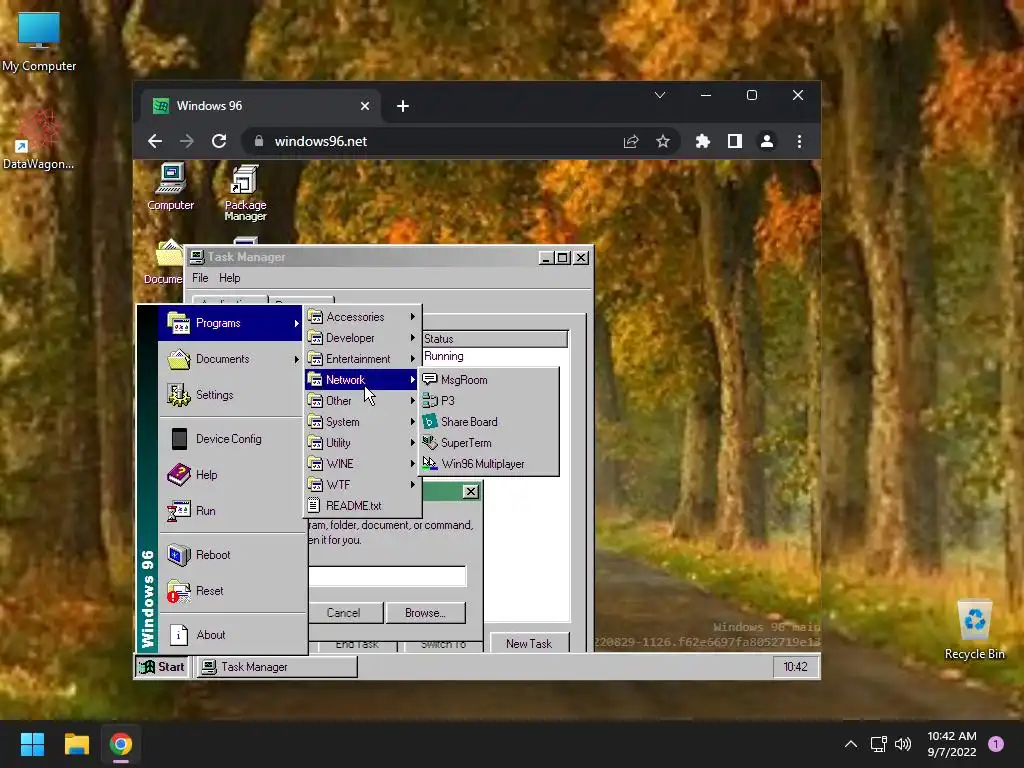This screenshot has width=1024, height=768.
Task: Open Settings from the Start menu
Action: [x=230, y=394]
